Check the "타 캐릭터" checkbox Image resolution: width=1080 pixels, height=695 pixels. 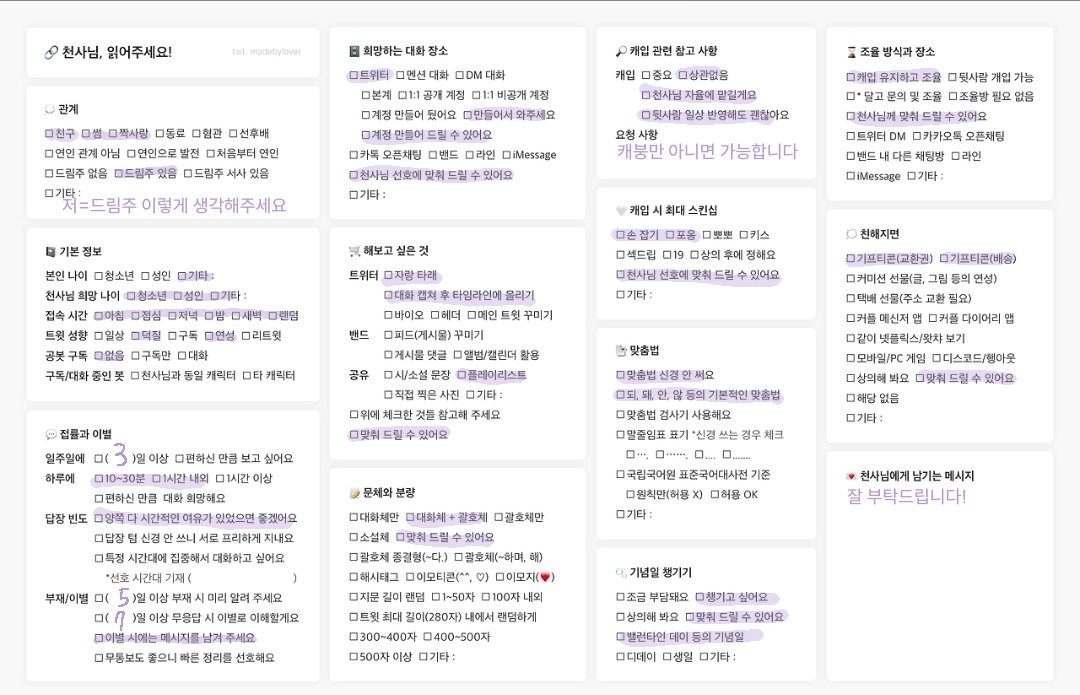click(x=247, y=375)
